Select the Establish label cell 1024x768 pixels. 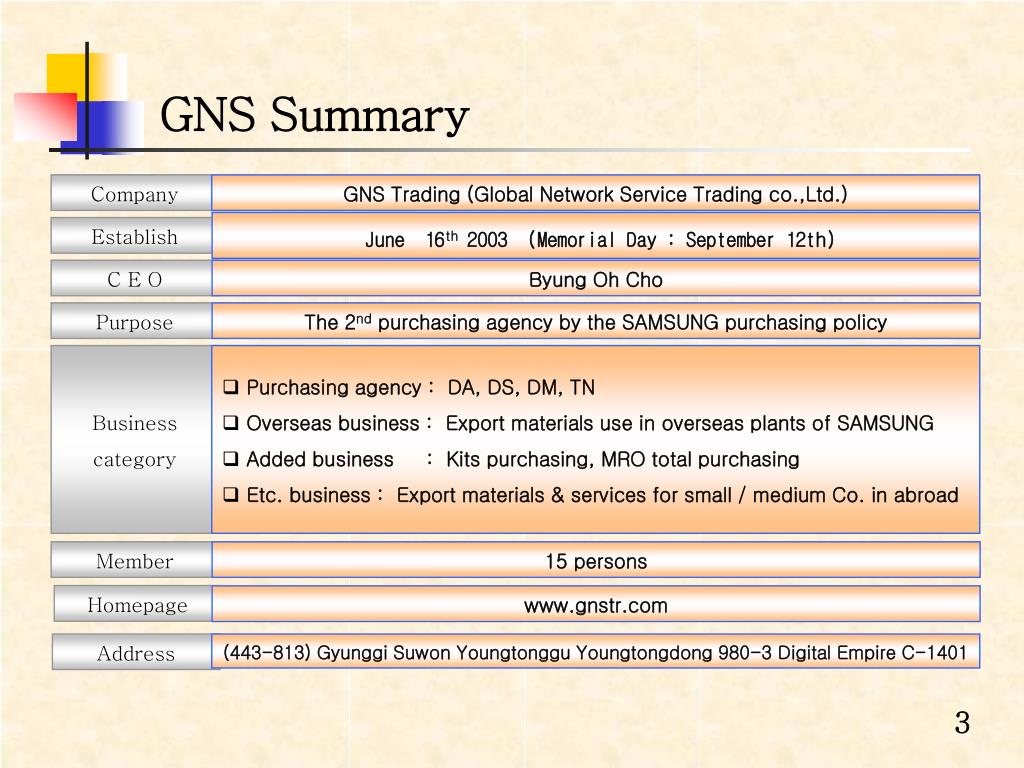coord(131,236)
